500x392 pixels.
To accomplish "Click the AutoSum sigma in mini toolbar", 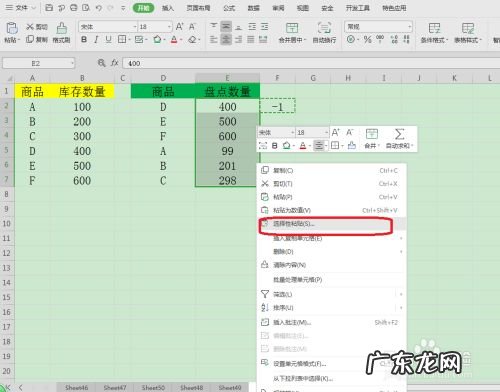I will coord(399,134).
